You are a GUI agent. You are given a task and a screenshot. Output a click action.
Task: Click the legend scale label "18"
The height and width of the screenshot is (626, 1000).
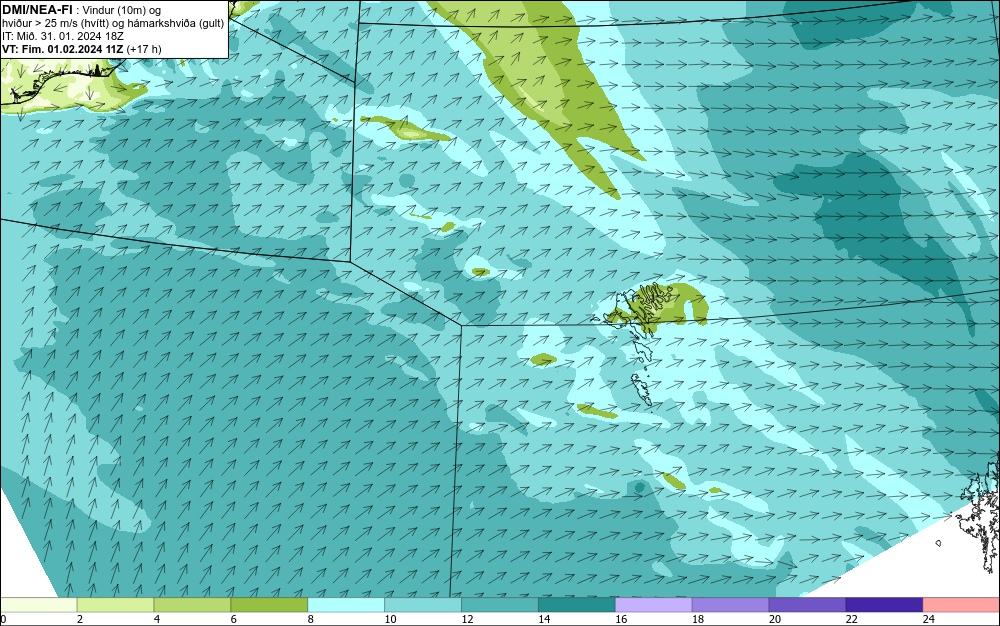698,619
